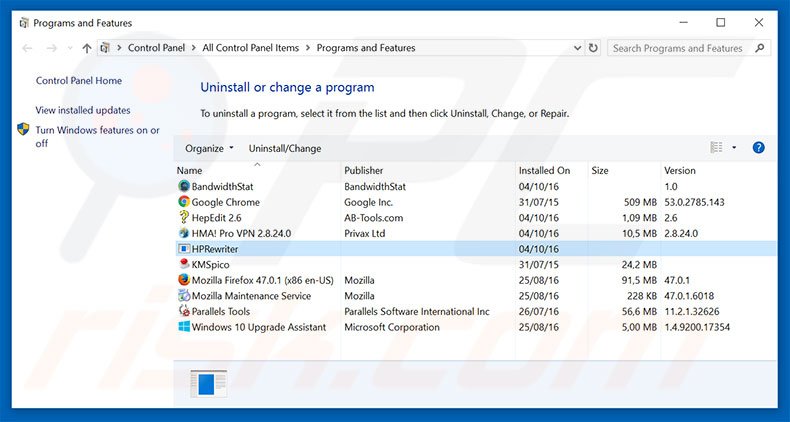Click the size value 509 MB

[x=640, y=202]
